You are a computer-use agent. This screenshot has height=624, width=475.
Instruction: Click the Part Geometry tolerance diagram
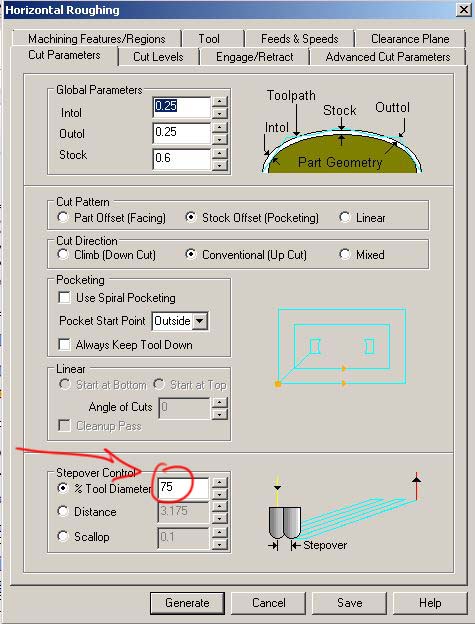coord(340,131)
